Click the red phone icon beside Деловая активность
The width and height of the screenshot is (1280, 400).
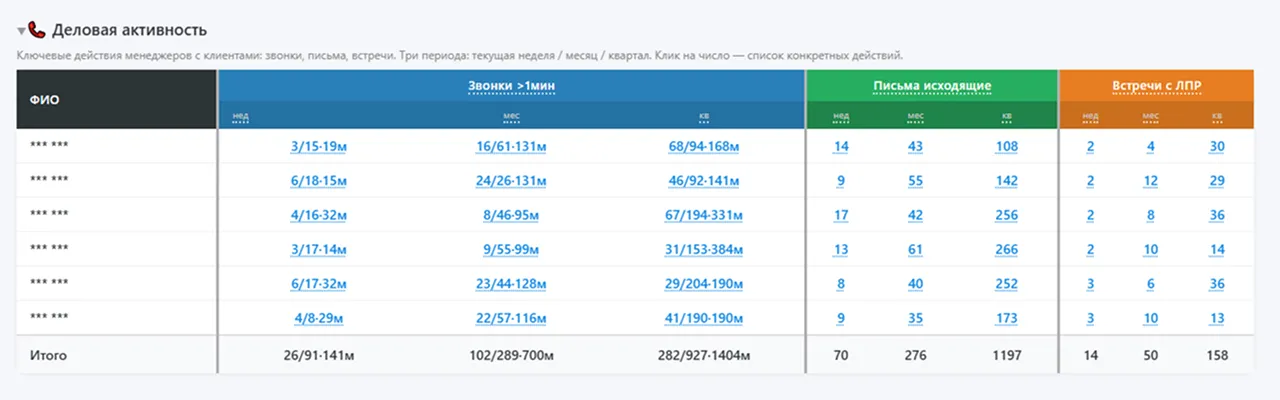pos(37,30)
